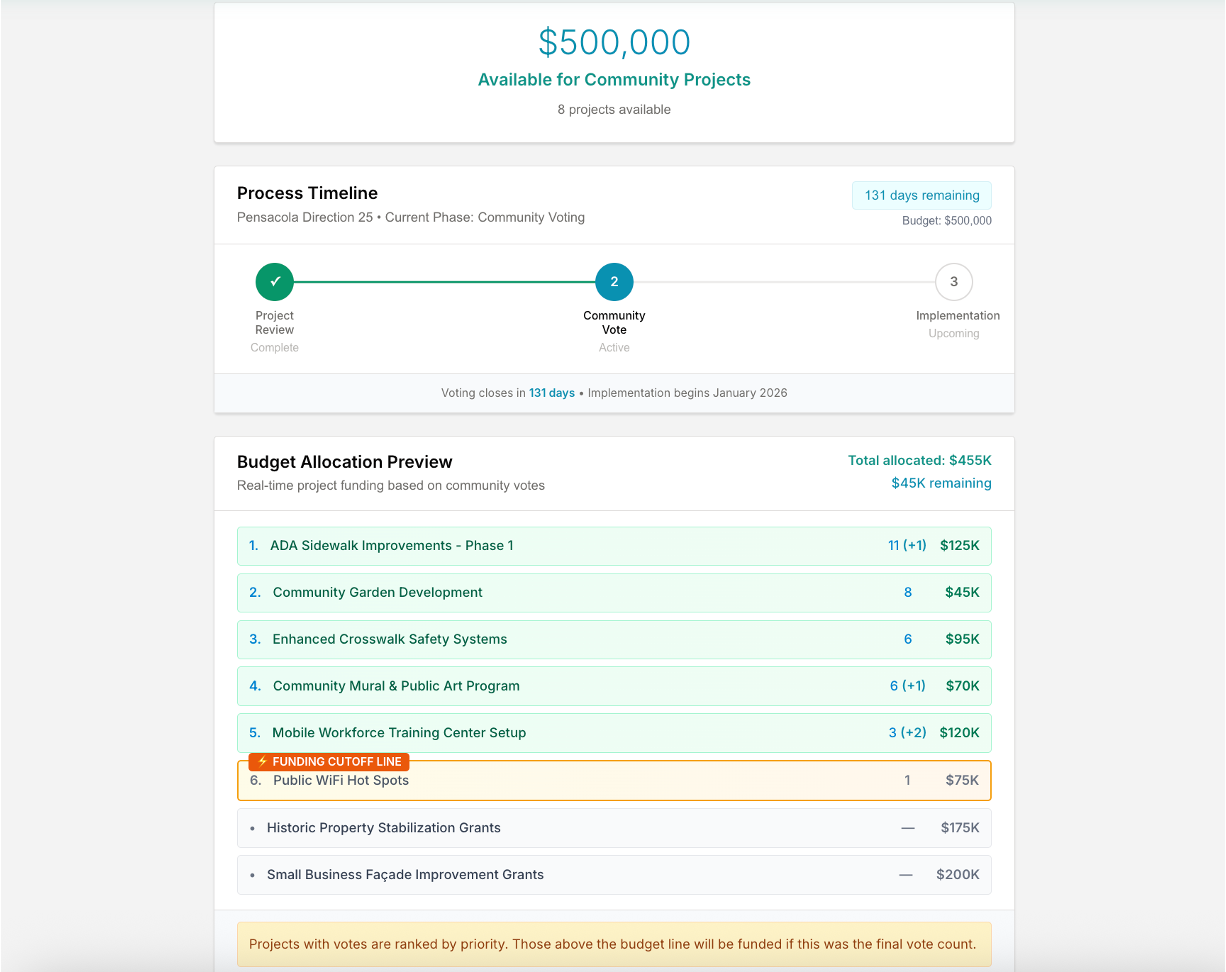
Task: Select the Community Garden Development project
Action: click(377, 593)
